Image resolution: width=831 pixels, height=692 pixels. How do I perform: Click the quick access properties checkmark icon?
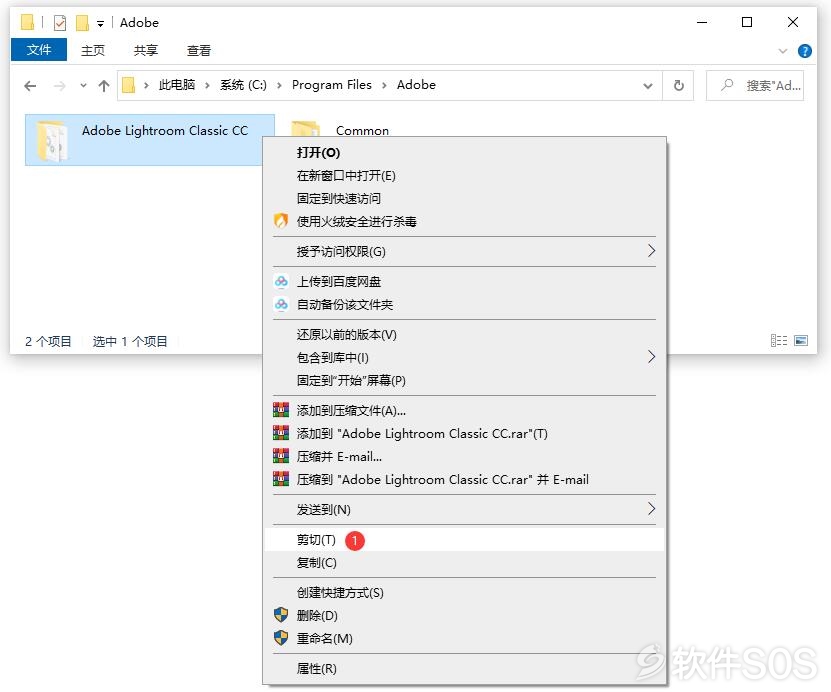pyautogui.click(x=60, y=23)
